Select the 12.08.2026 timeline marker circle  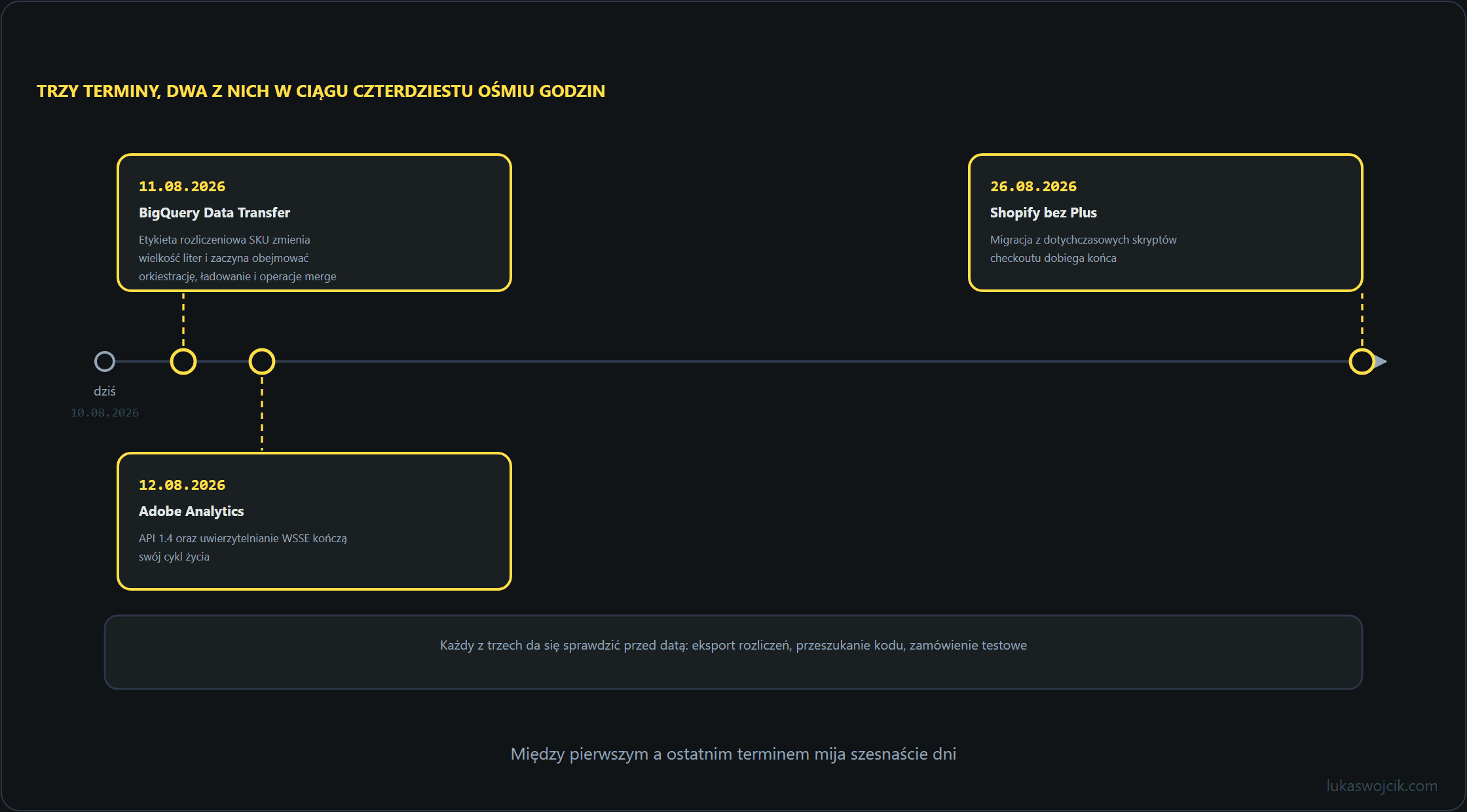[262, 361]
